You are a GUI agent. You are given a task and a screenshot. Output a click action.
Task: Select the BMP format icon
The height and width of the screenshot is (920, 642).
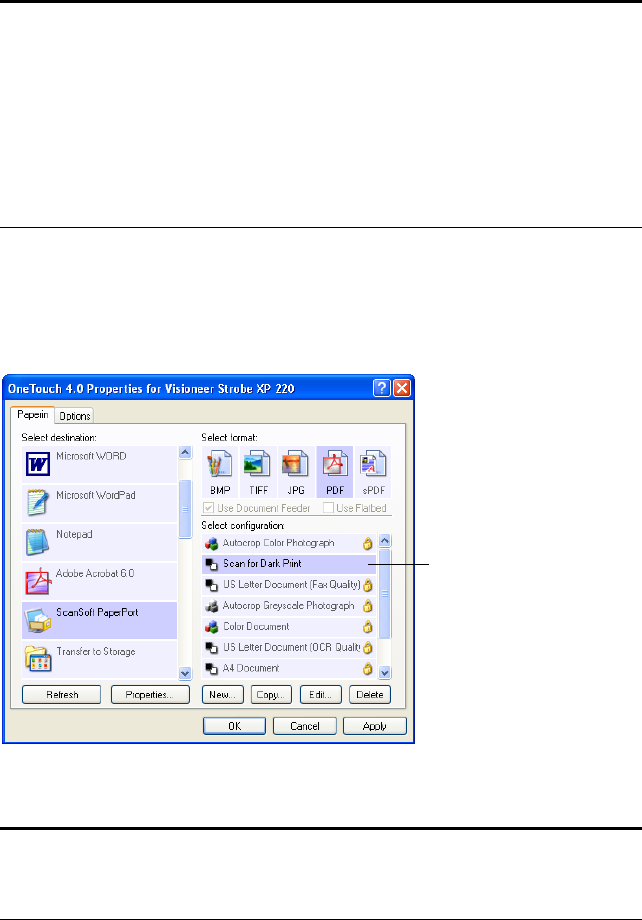coord(220,464)
